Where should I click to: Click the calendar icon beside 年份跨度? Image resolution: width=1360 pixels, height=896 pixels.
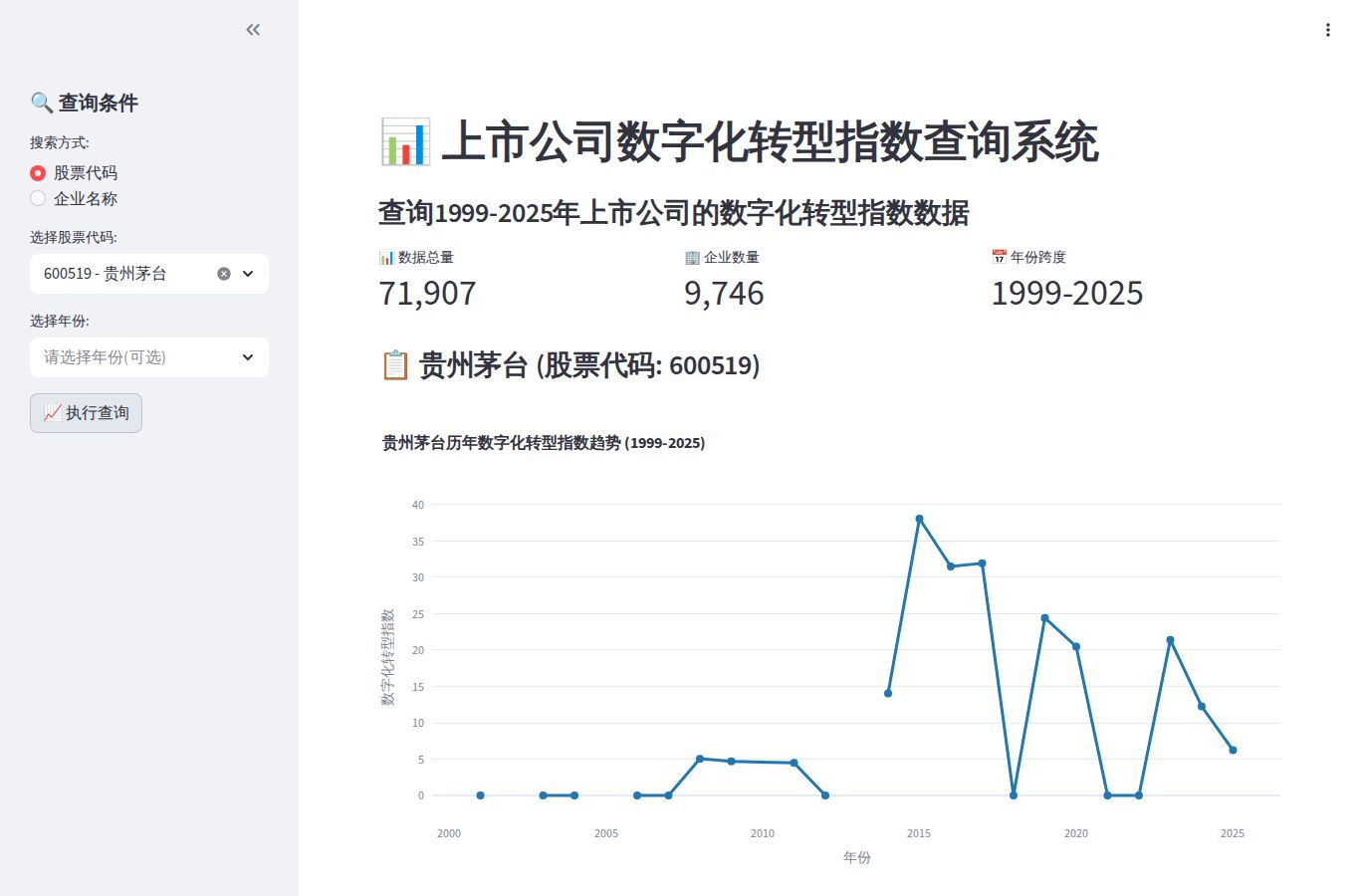[x=999, y=257]
